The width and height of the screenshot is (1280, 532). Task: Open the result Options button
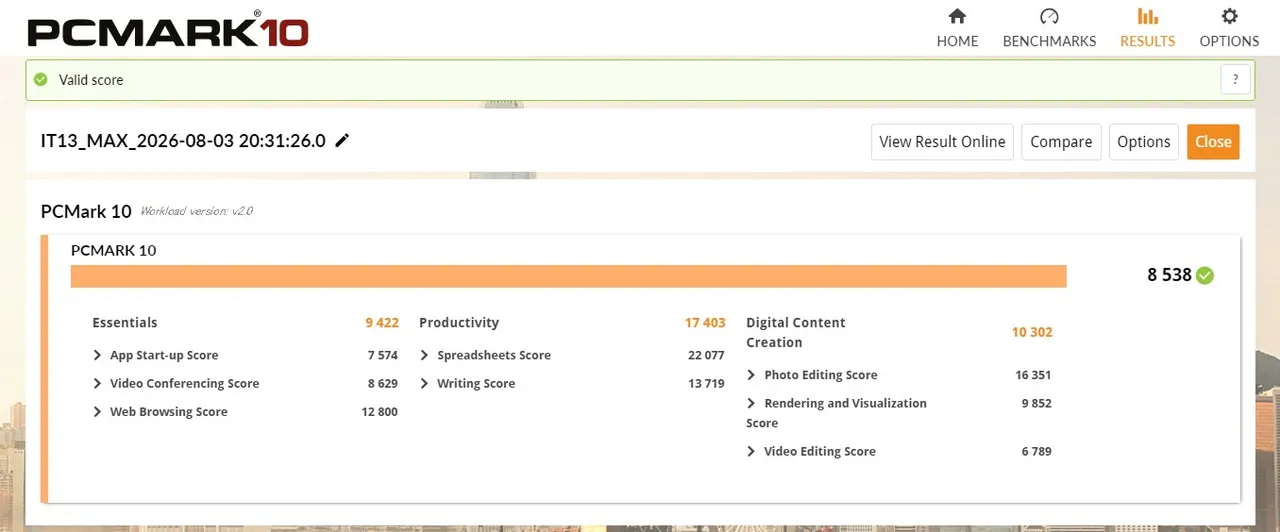tap(1144, 142)
